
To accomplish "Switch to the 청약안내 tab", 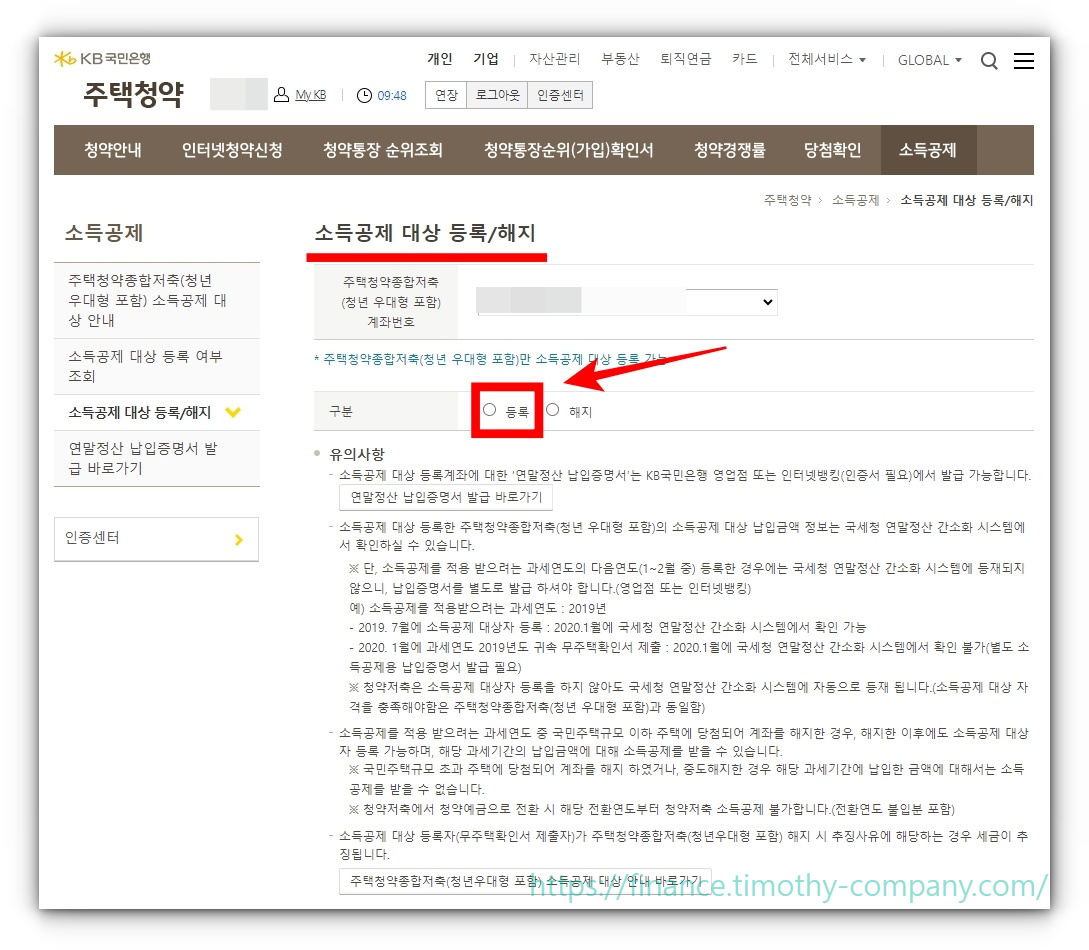I will point(111,150).
